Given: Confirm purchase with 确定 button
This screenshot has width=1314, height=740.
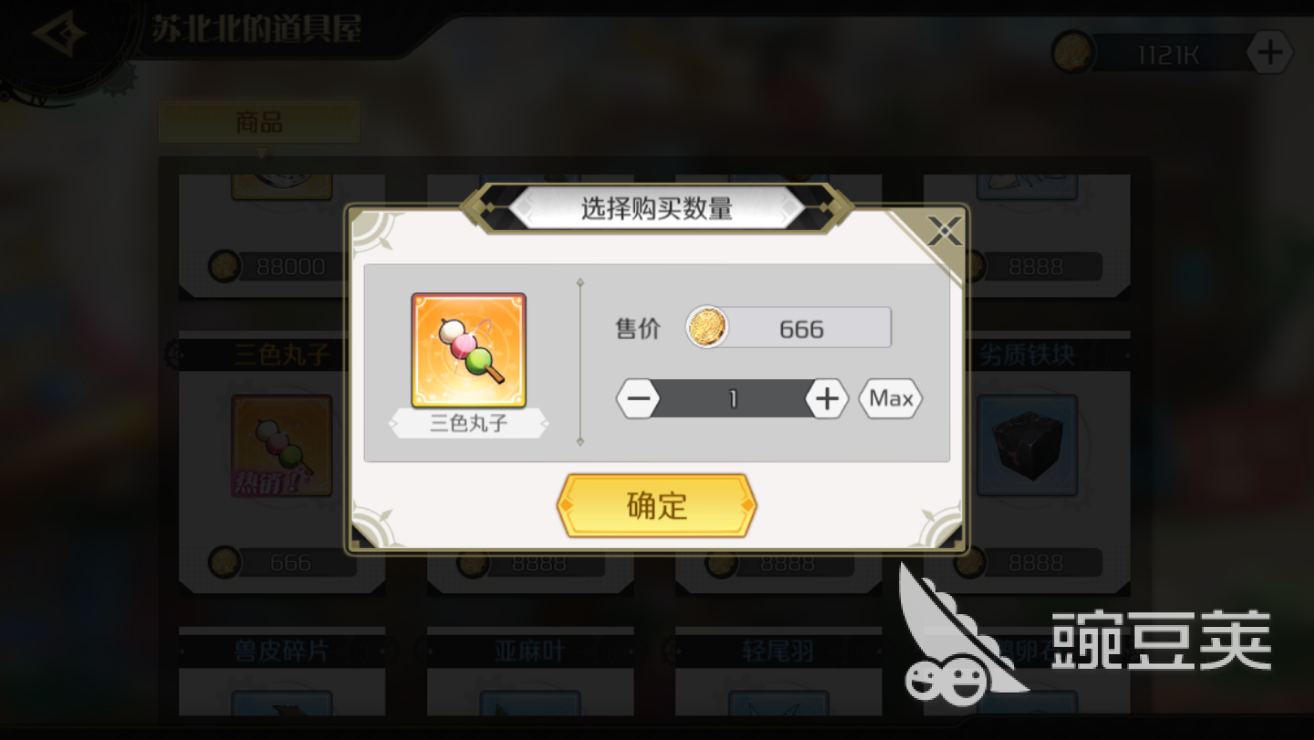Looking at the screenshot, I should coord(657,505).
